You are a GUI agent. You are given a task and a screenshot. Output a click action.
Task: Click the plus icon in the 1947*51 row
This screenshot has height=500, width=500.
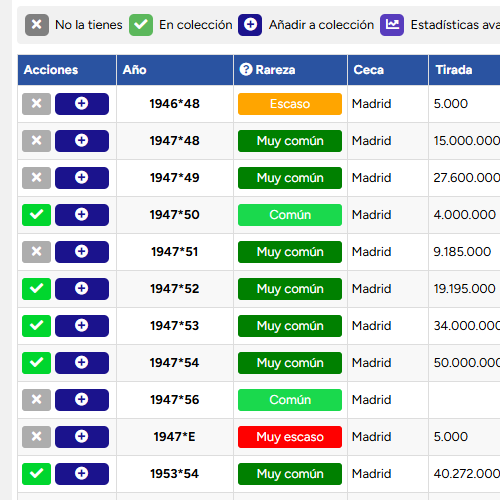pos(82,252)
